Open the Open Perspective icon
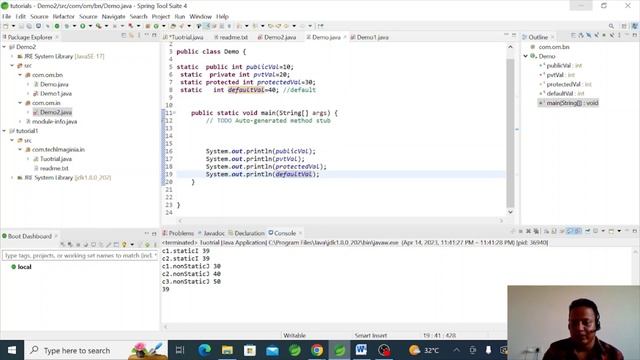This screenshot has height=360, width=640. click(x=624, y=26)
